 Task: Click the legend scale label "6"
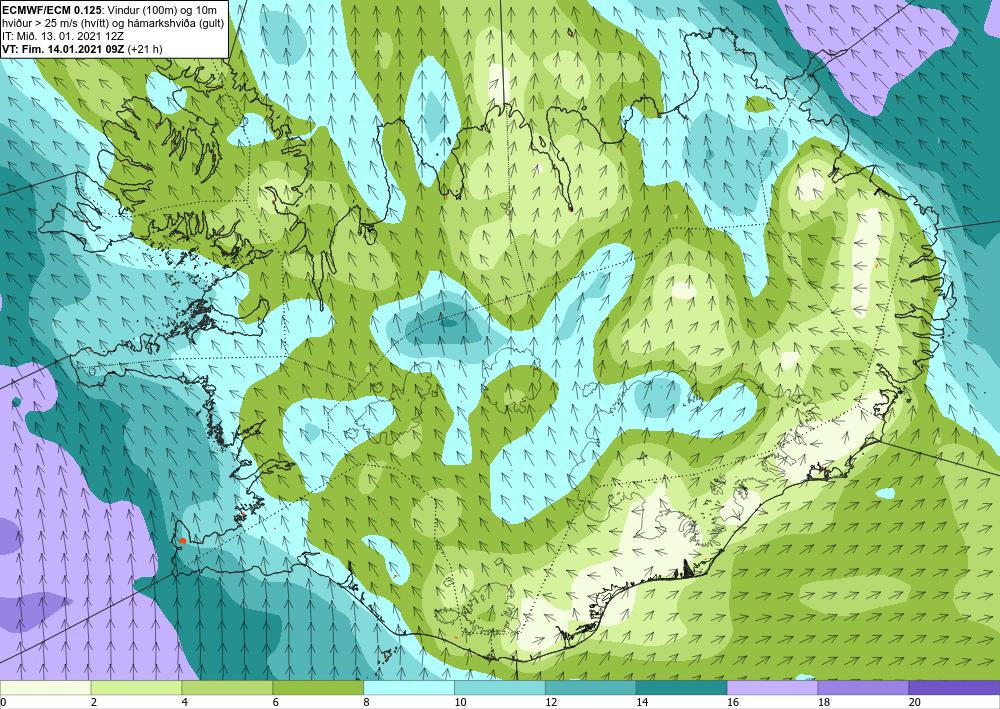coord(276,702)
